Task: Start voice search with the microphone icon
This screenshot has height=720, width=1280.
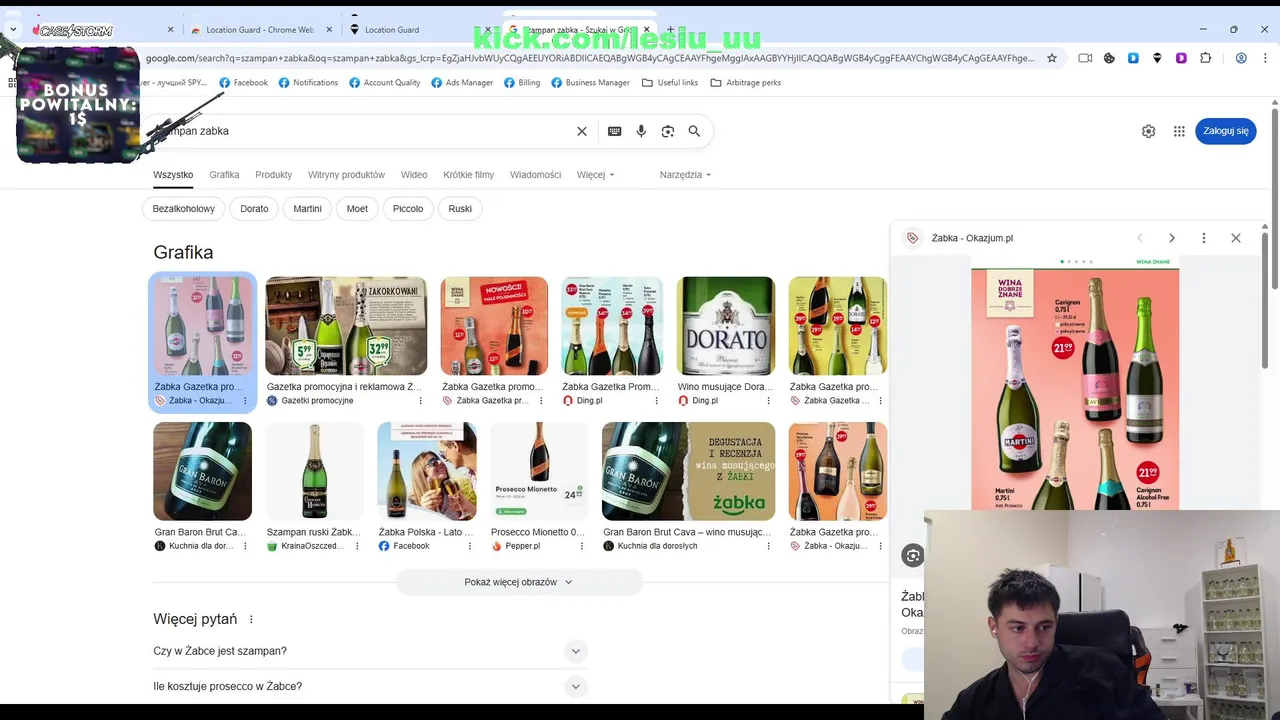Action: 641,131
